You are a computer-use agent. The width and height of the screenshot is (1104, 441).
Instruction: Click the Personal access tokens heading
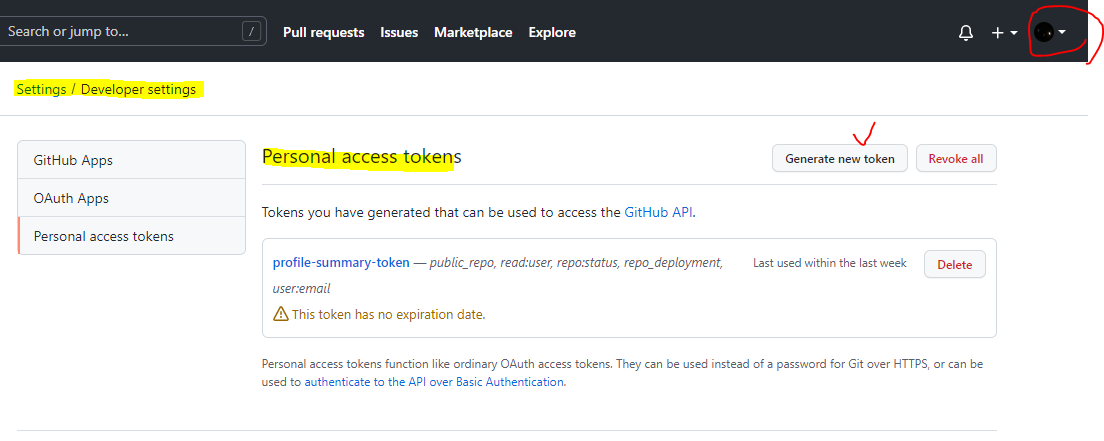(x=362, y=156)
